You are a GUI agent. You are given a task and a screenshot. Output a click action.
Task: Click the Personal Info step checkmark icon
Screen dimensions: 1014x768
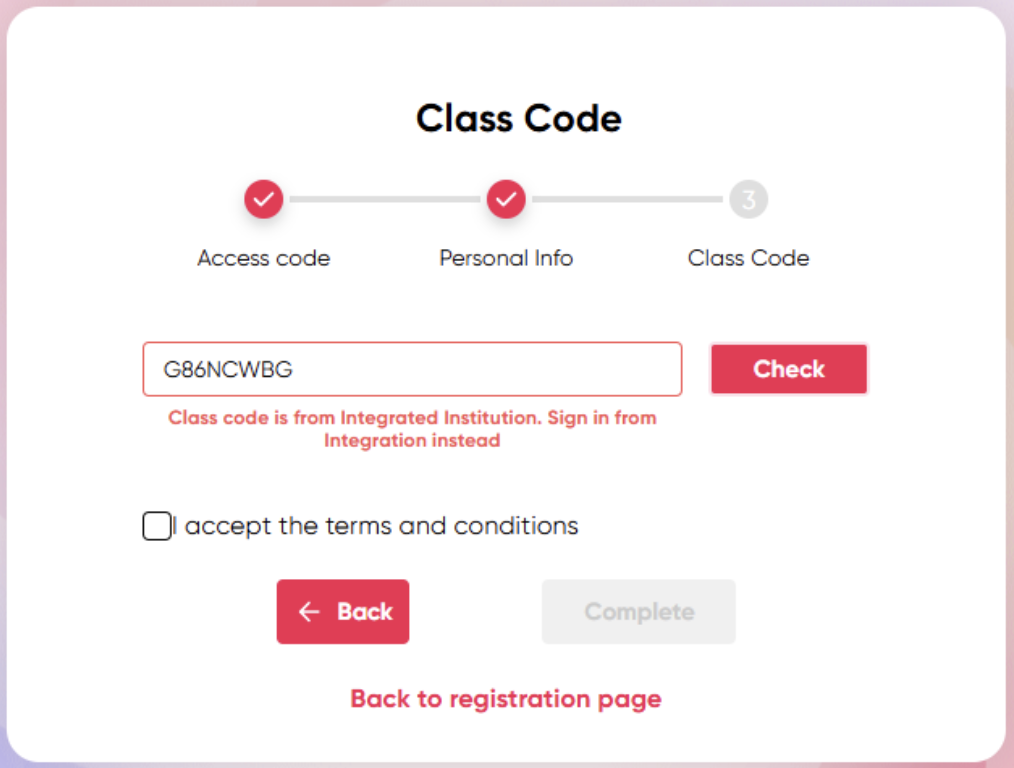[x=506, y=200]
